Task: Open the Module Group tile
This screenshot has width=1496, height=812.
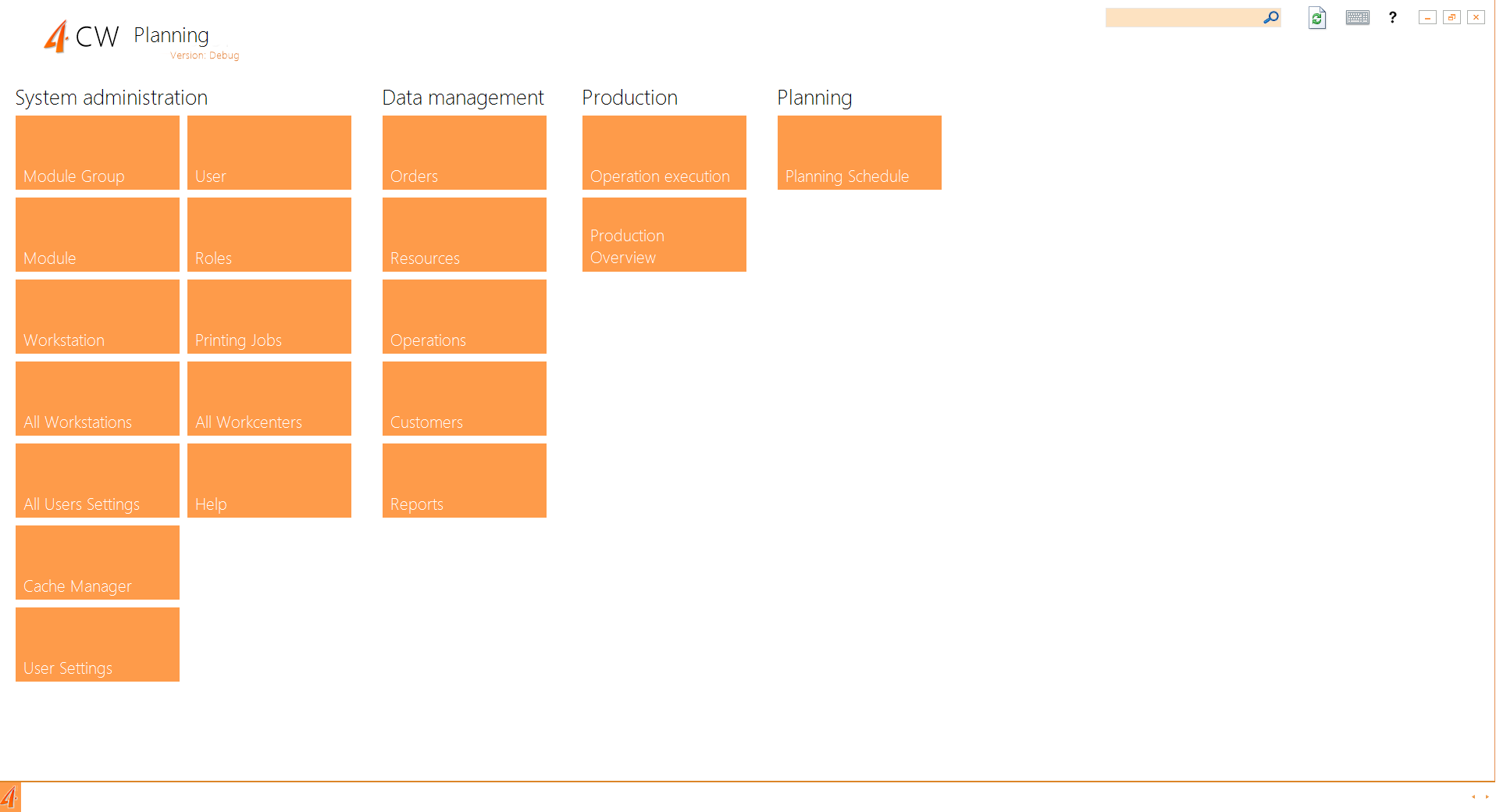Action: [x=98, y=153]
